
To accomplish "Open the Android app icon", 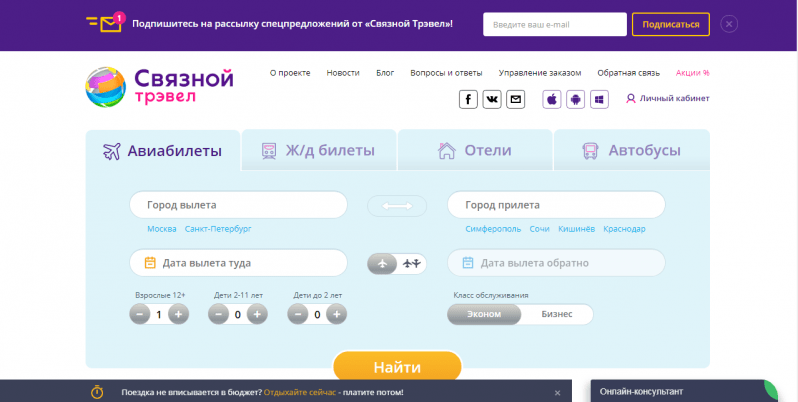I will point(576,99).
